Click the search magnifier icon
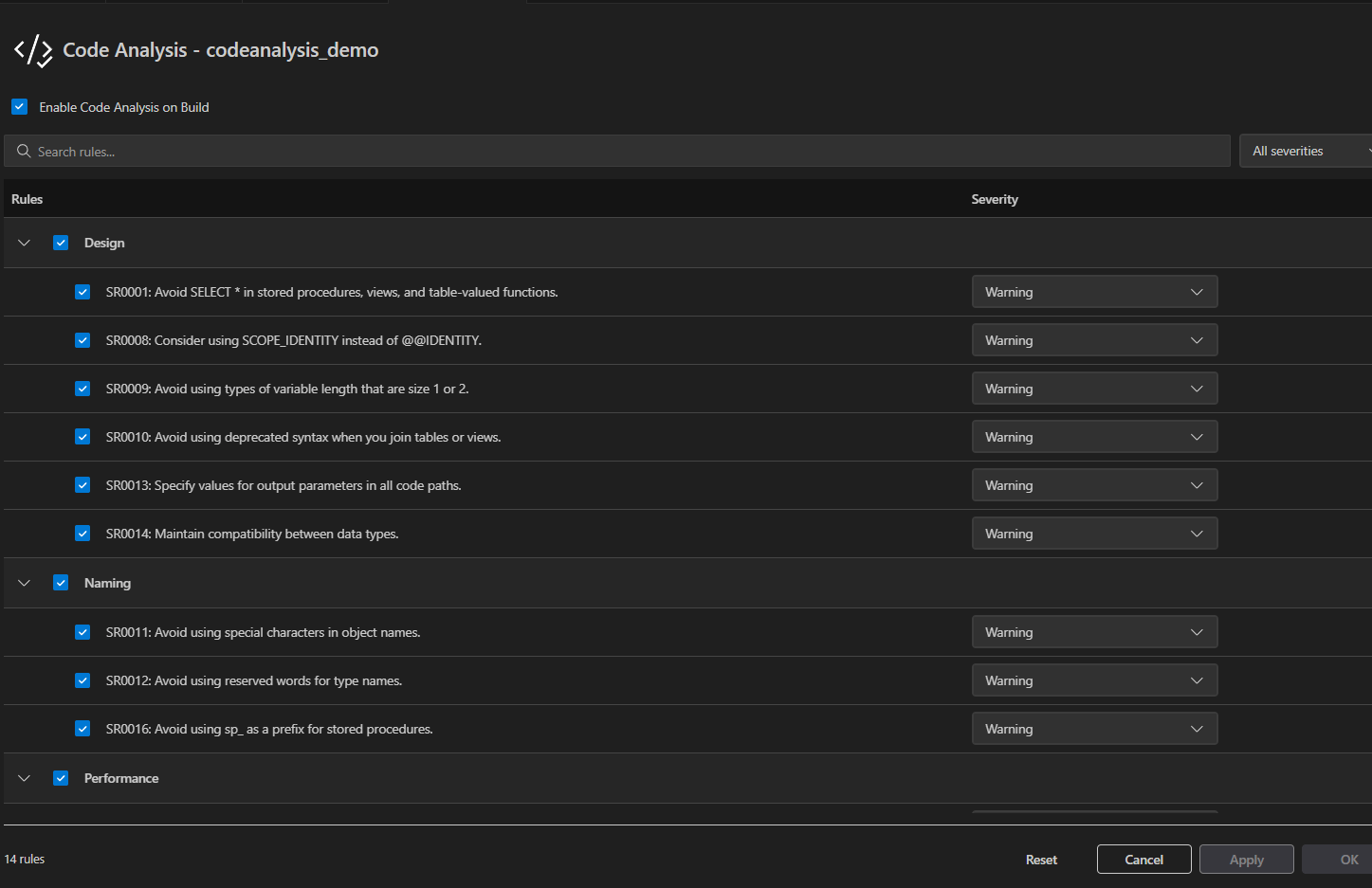The height and width of the screenshot is (888, 1372). pos(24,151)
